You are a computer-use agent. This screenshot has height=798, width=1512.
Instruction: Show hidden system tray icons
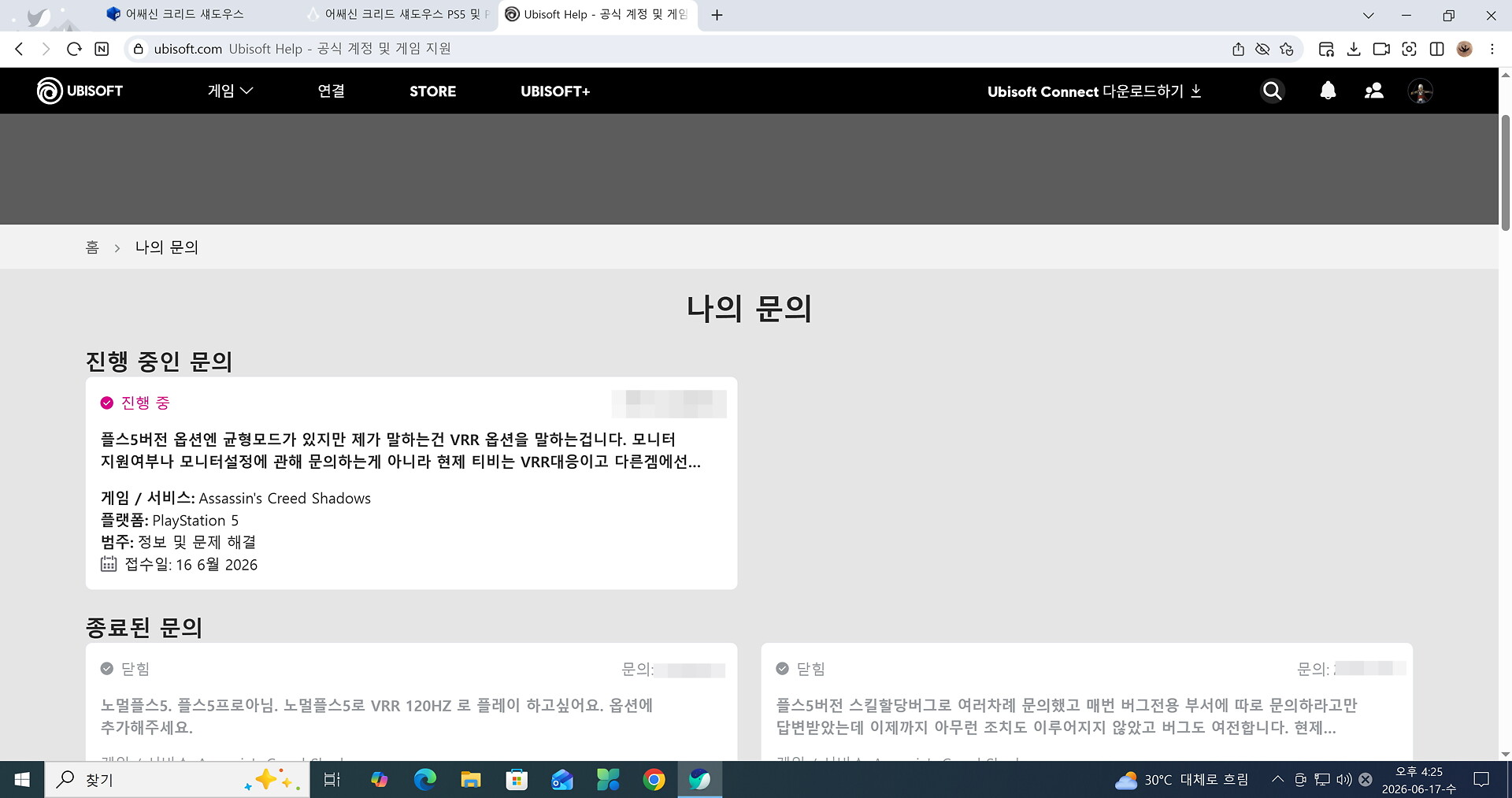[x=1277, y=780]
